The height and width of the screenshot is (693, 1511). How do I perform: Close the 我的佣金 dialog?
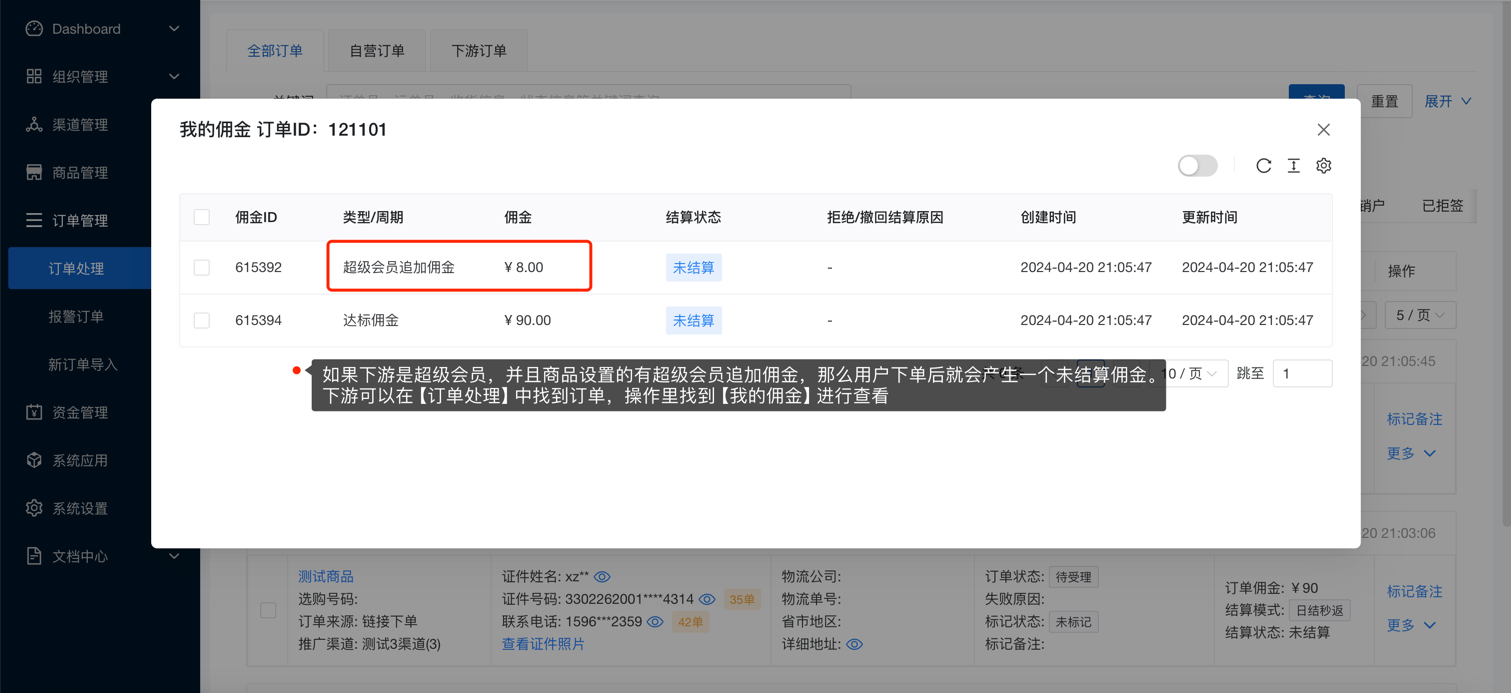[1323, 130]
